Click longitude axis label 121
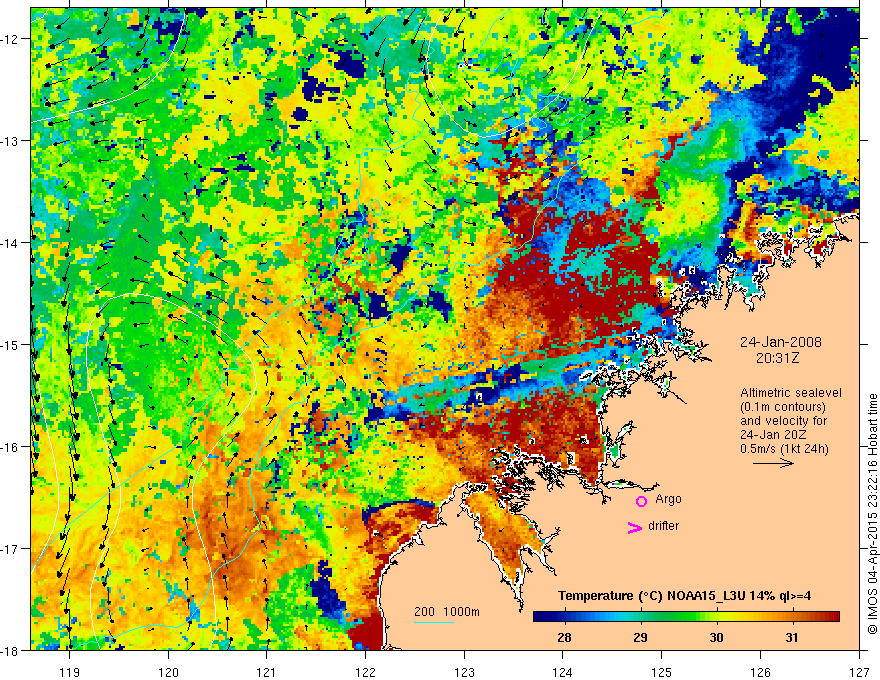This screenshot has width=880, height=680. 267,672
